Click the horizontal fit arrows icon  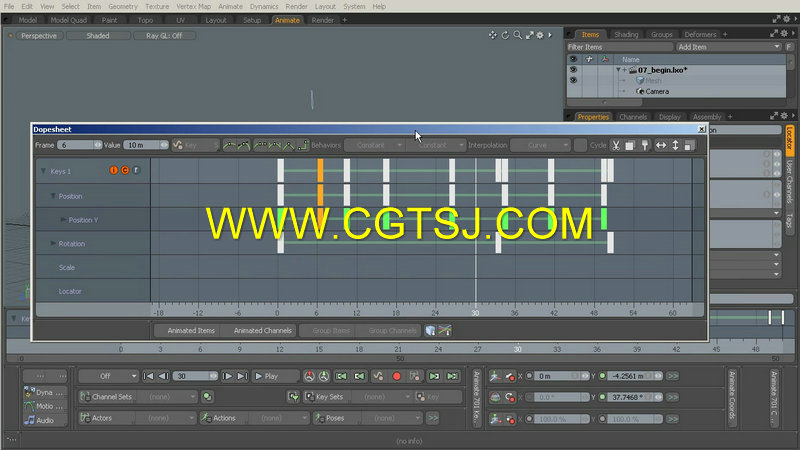(x=661, y=145)
